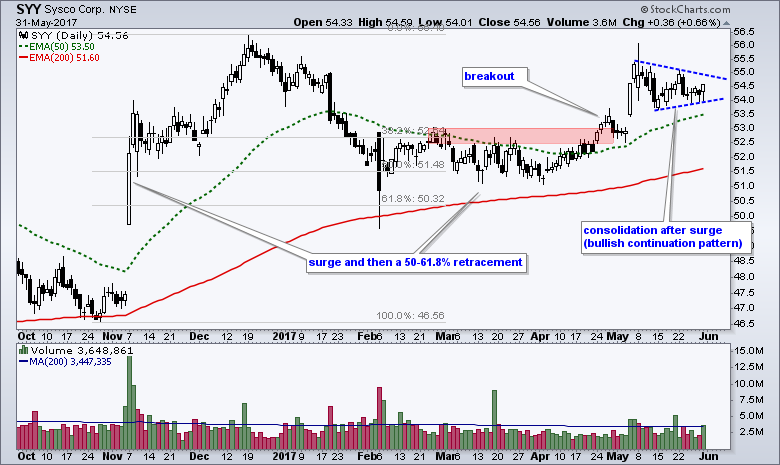Screen dimensions: 780x465
Task: Click the tall green volume bar near March 20
Action: click(494, 420)
